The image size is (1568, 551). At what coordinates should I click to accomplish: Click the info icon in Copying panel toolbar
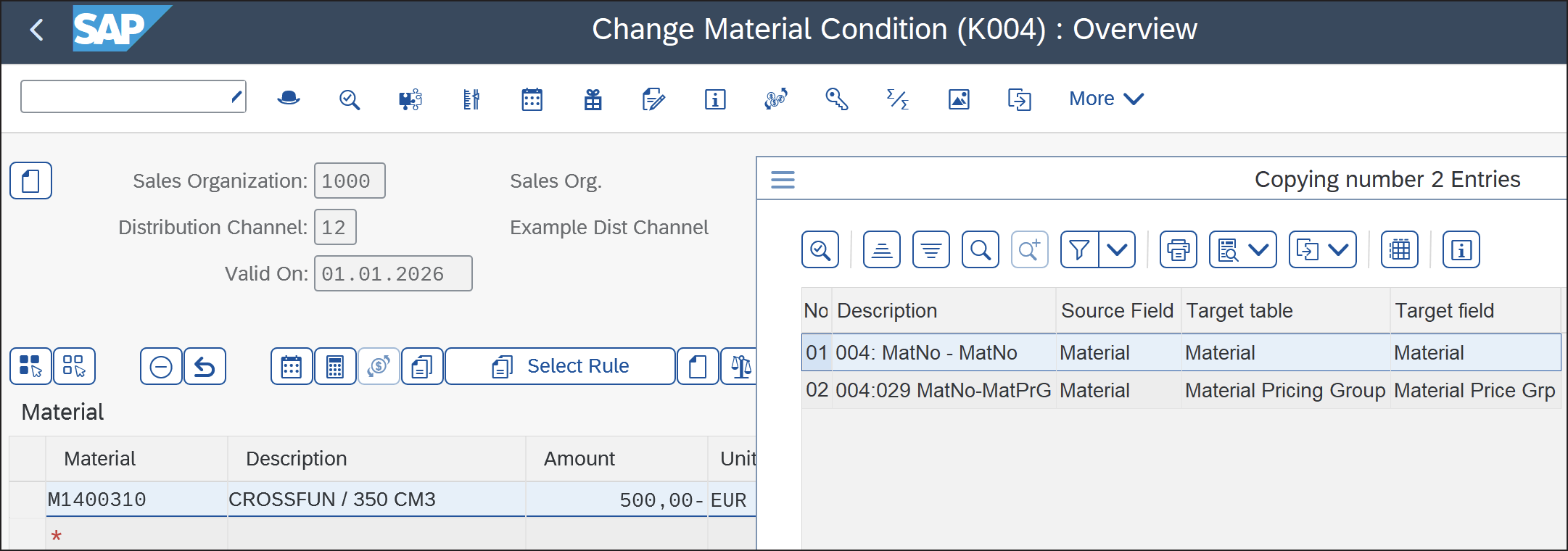click(1461, 250)
